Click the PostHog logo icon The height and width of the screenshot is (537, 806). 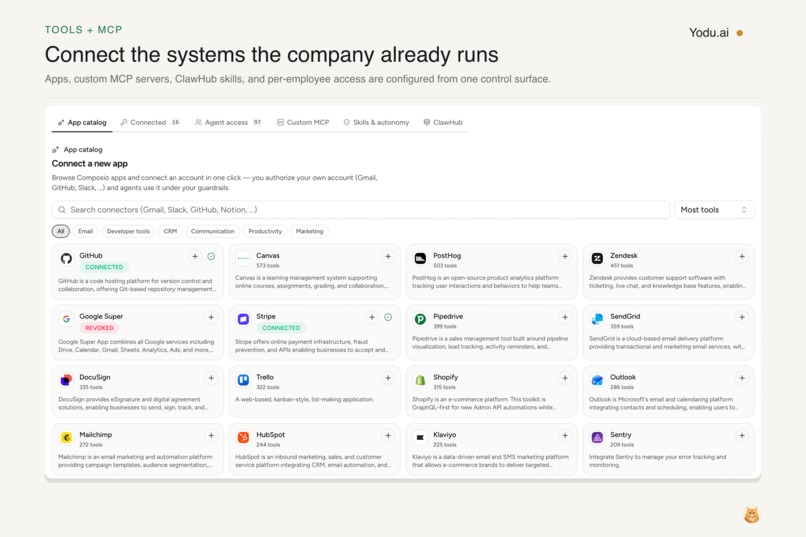(x=420, y=258)
